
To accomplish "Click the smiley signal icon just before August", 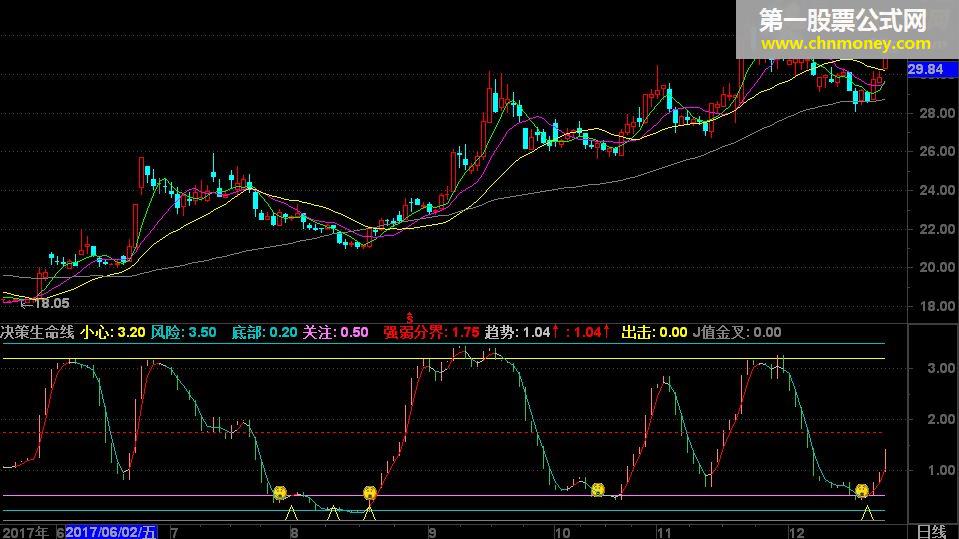I will tap(280, 492).
